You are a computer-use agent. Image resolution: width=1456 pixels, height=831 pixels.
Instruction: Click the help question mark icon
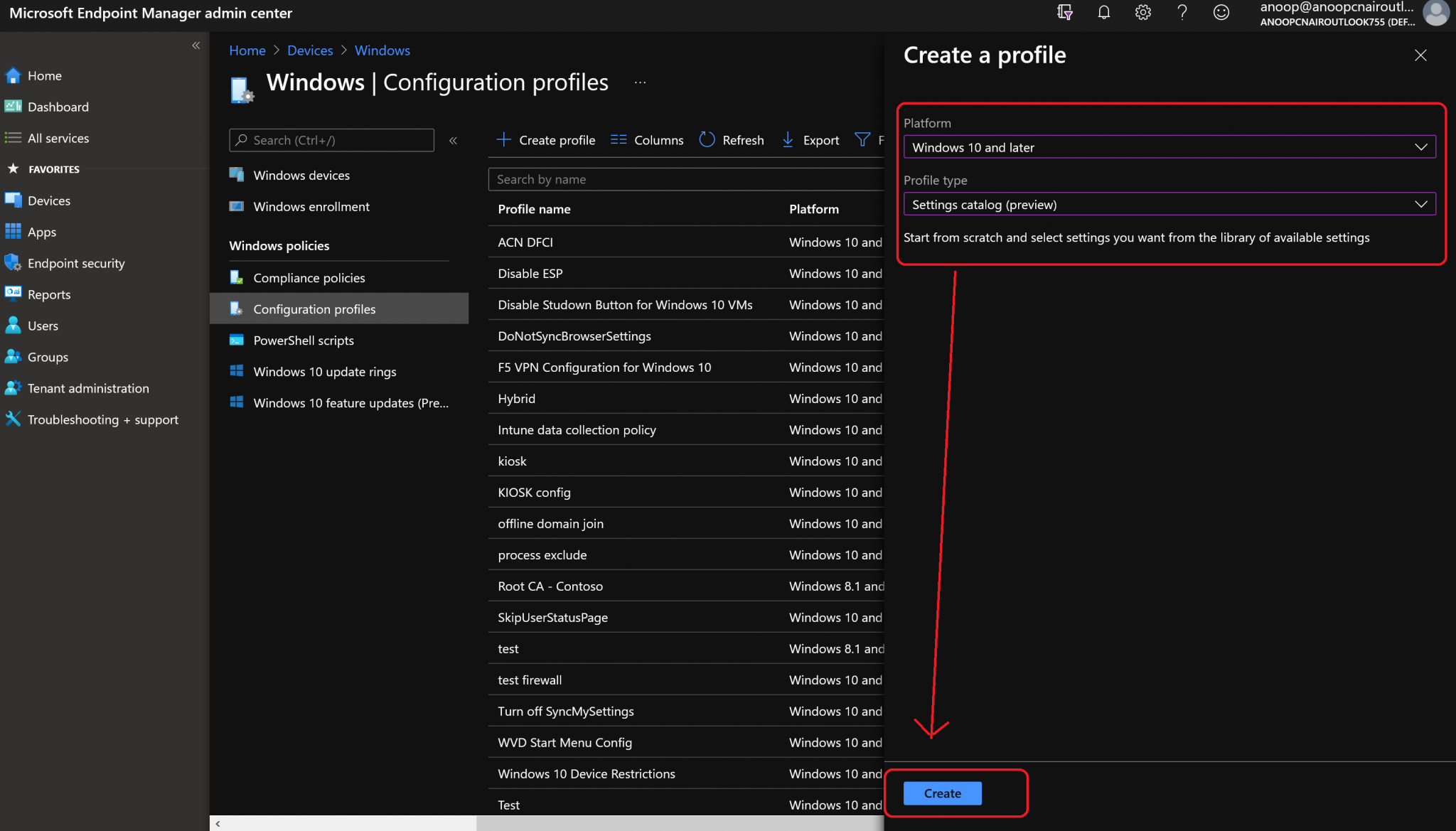pyautogui.click(x=1182, y=13)
